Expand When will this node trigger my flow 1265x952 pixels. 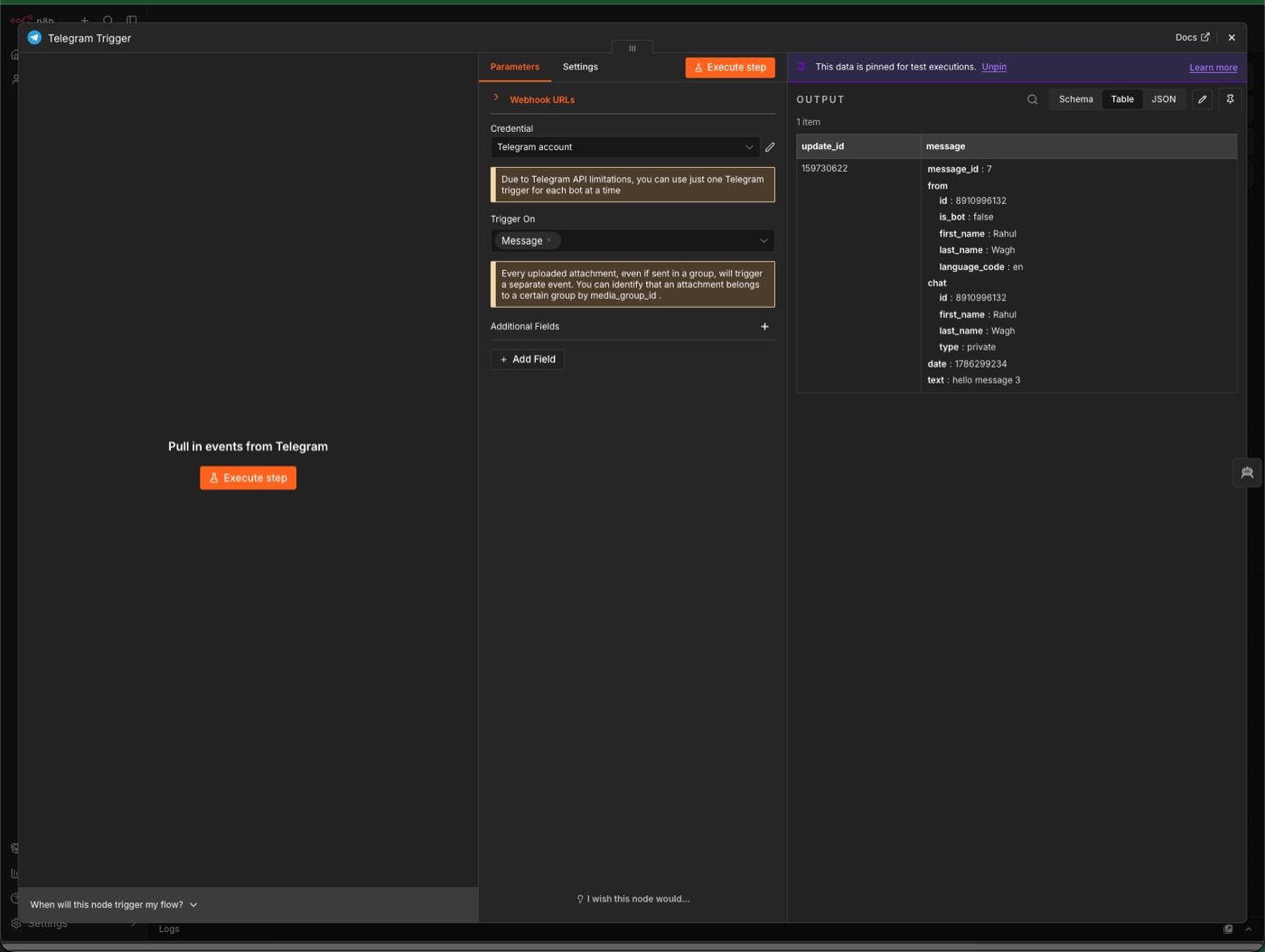[114, 905]
